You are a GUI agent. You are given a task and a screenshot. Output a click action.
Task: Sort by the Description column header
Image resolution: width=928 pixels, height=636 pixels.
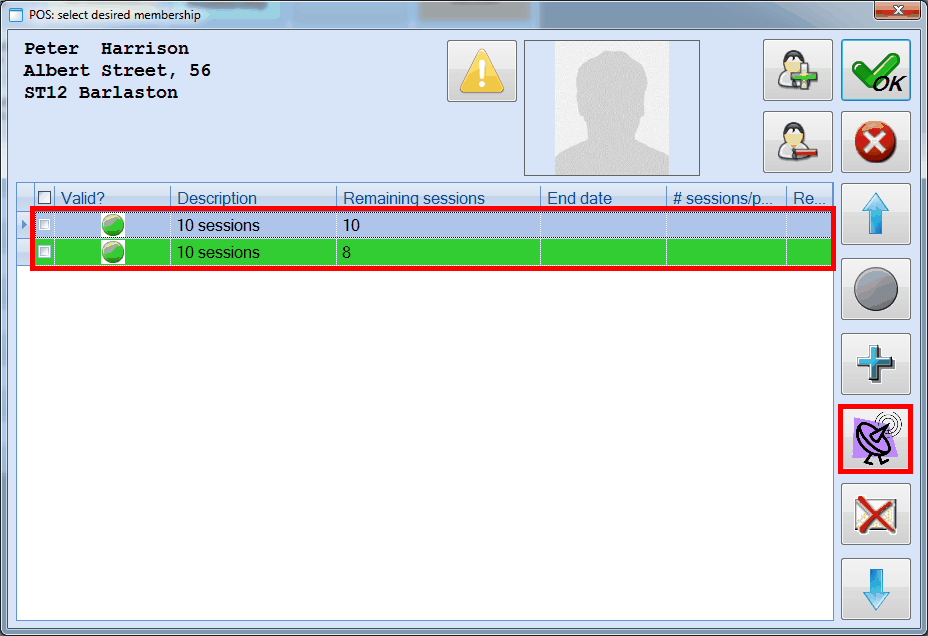tap(253, 198)
